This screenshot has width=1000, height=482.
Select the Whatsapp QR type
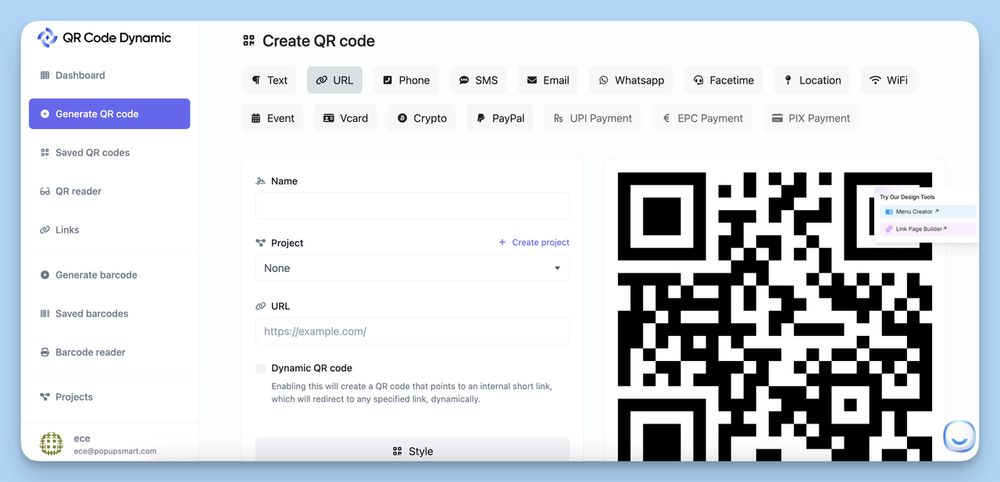631,80
